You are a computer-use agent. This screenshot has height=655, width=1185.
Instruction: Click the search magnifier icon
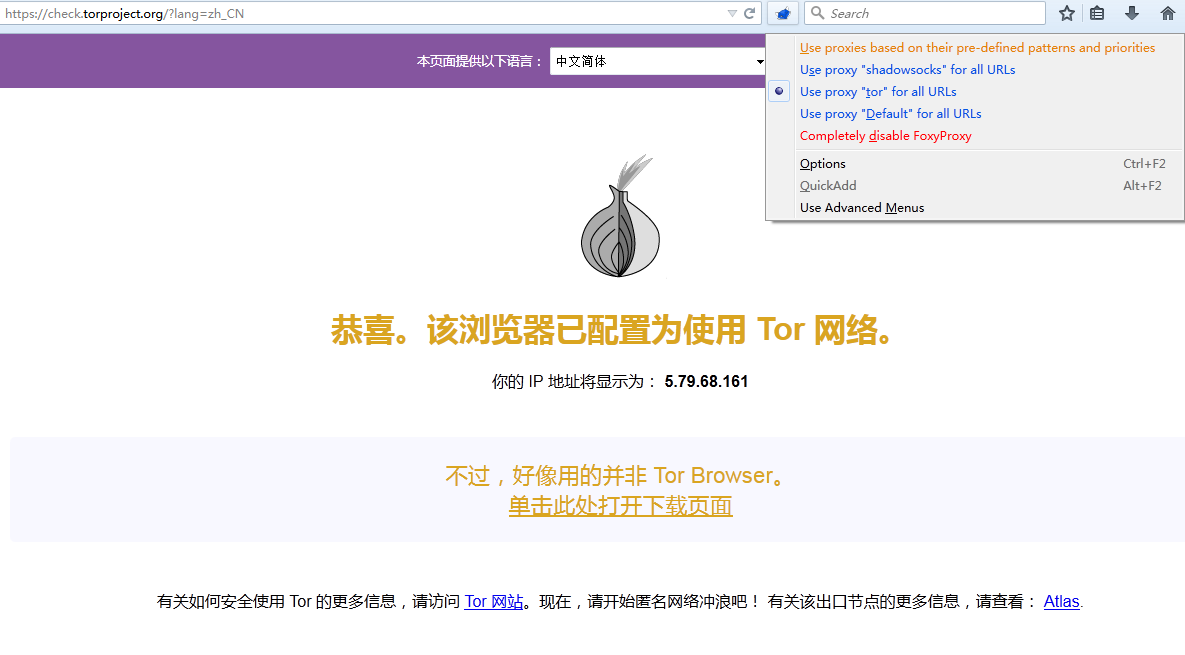[818, 13]
